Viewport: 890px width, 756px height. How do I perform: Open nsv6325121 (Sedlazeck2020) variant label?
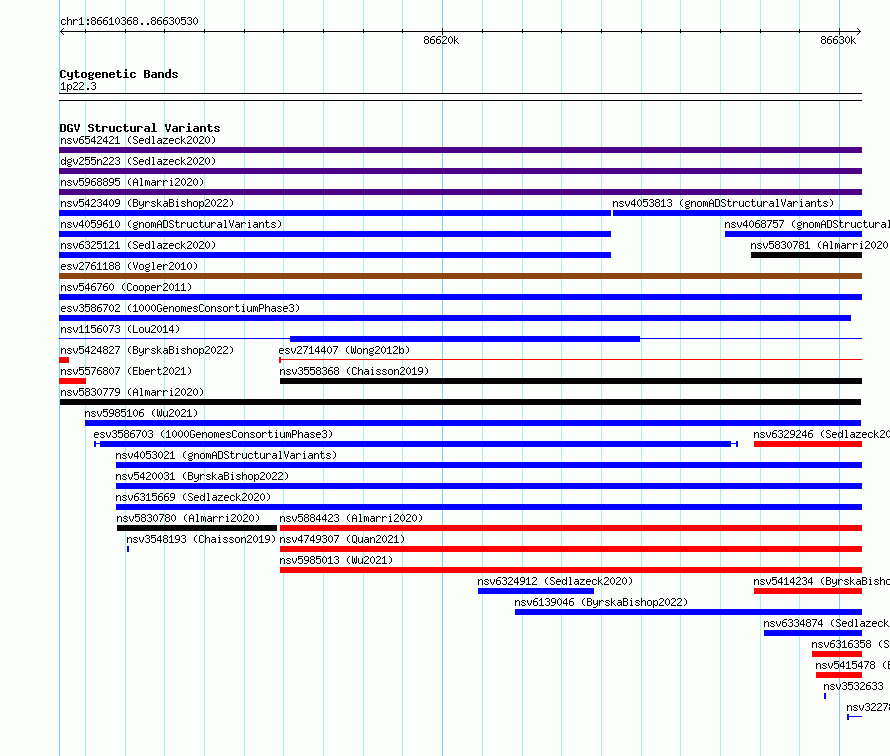(x=138, y=245)
